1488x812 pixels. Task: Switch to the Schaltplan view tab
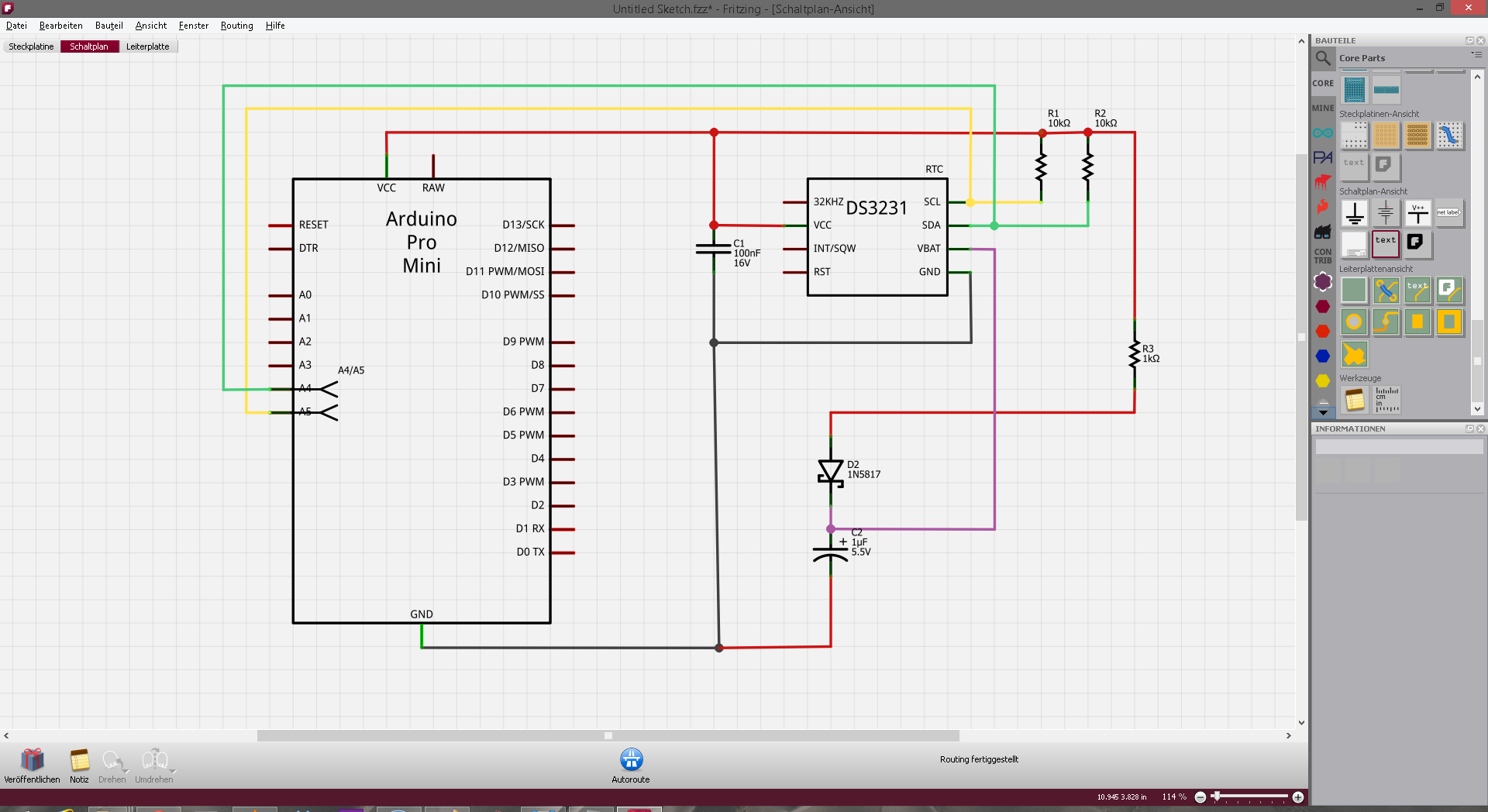(89, 46)
